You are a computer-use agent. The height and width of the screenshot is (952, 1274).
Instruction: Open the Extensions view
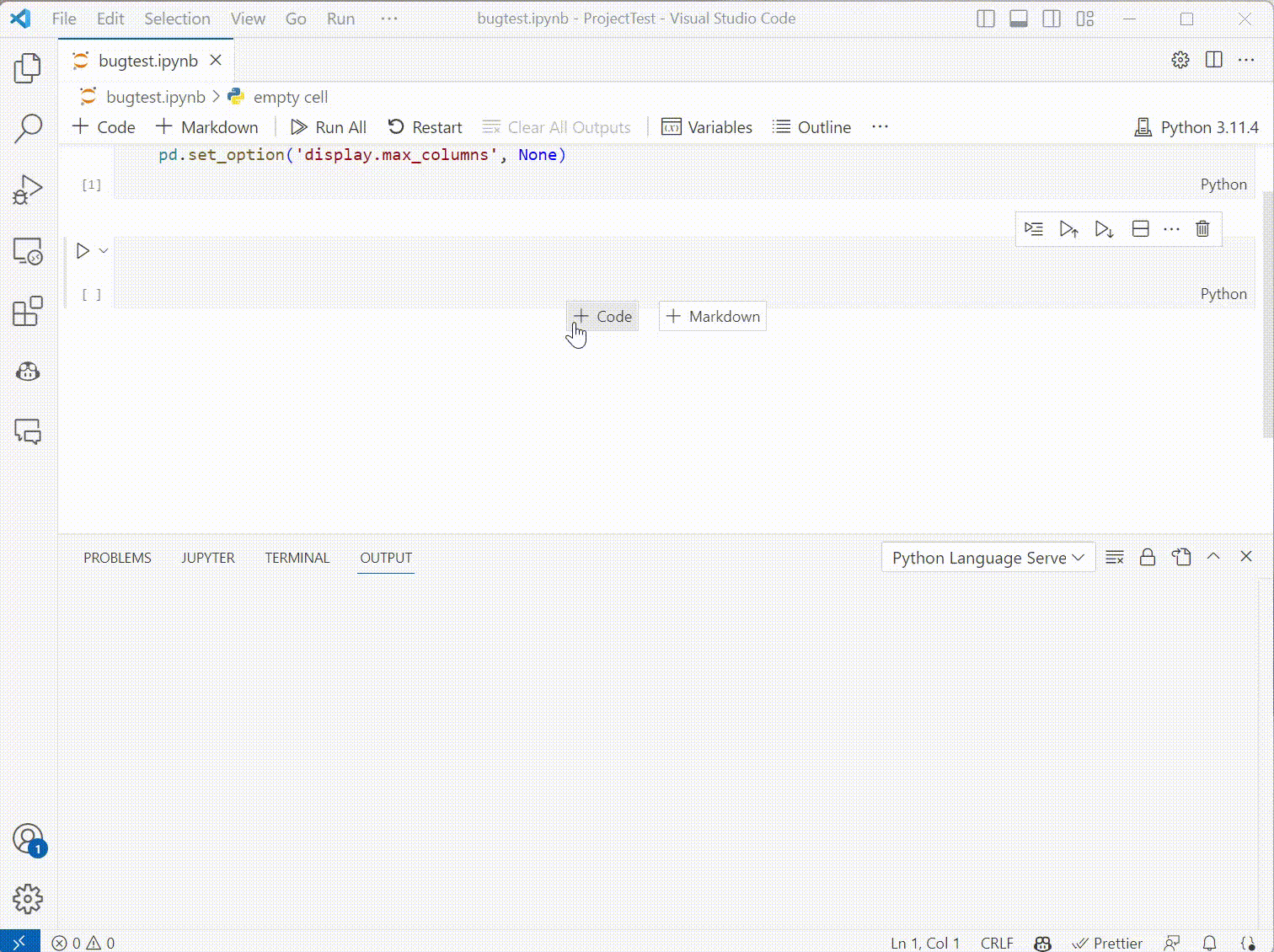pos(28,311)
